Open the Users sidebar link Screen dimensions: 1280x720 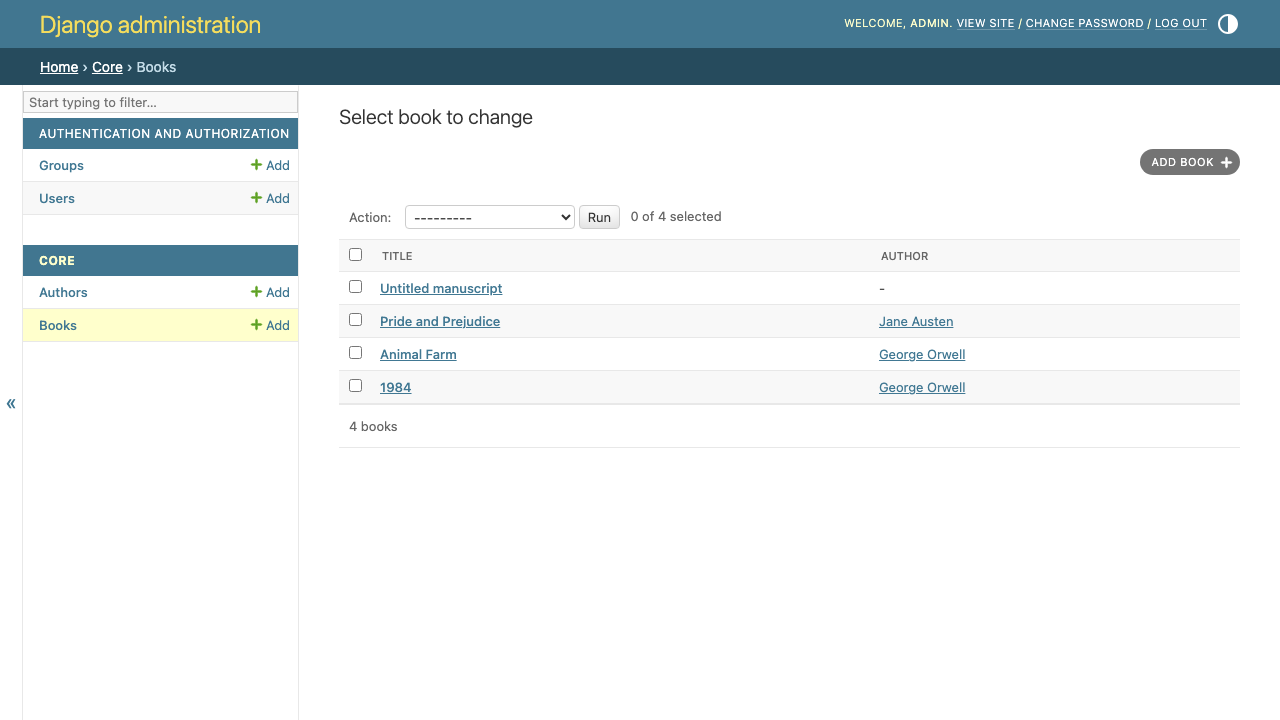(57, 198)
